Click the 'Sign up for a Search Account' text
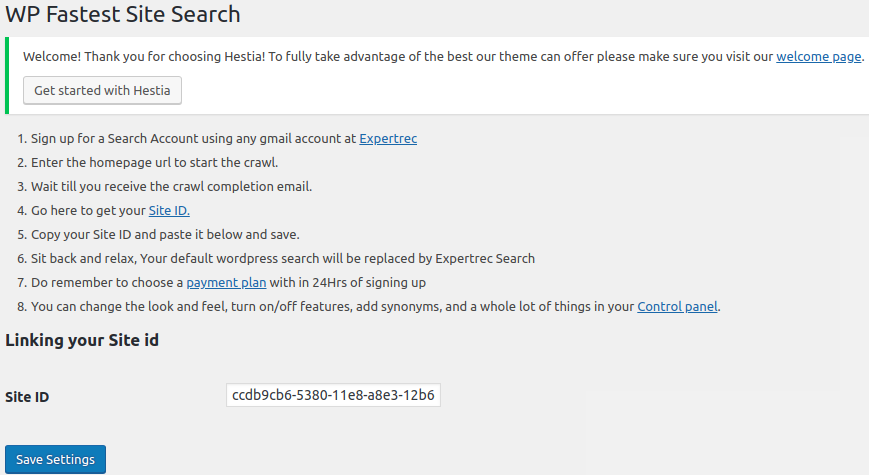Screen dimensions: 869x475 click(190, 139)
